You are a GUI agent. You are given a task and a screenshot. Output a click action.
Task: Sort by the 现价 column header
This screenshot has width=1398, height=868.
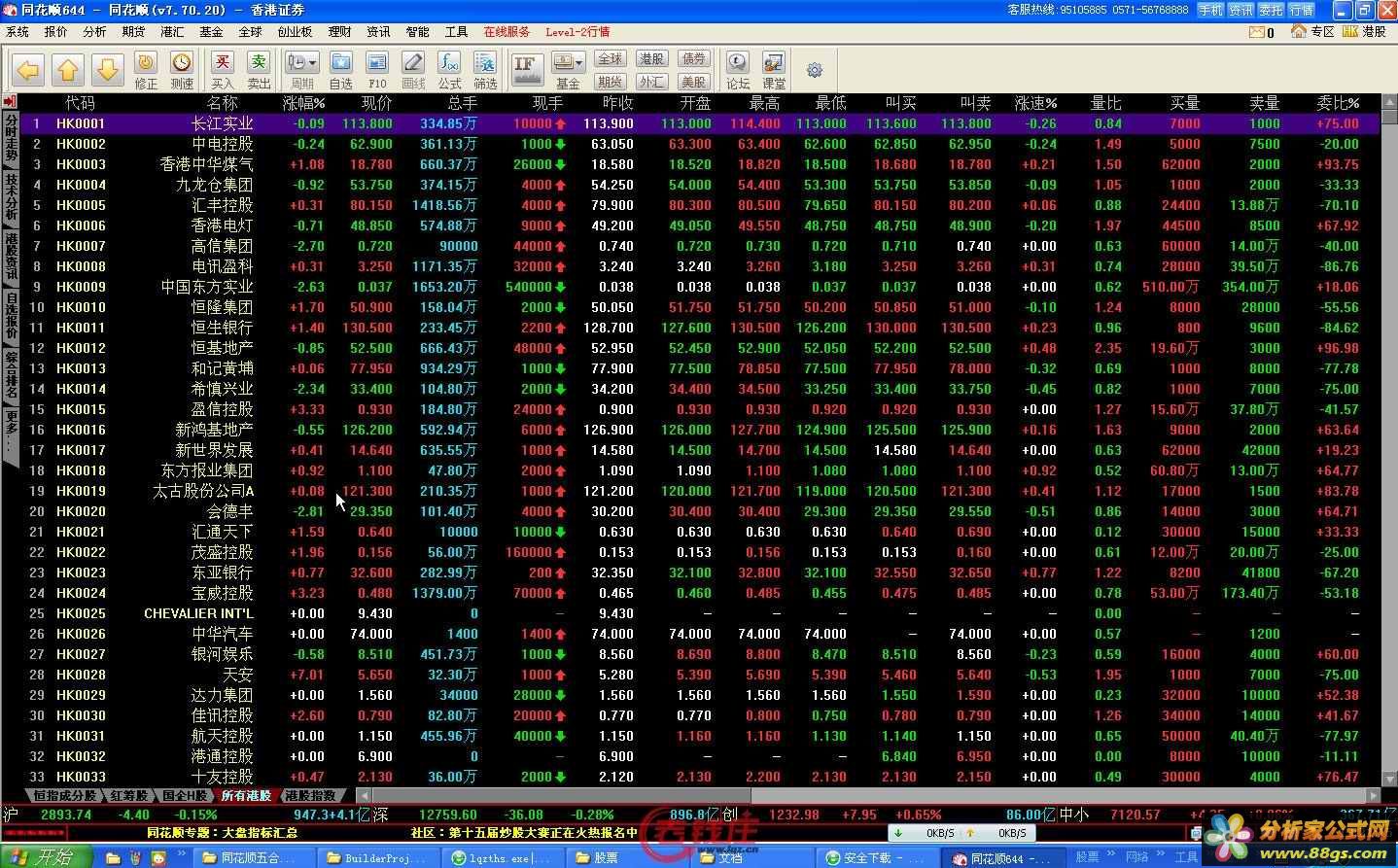376,103
